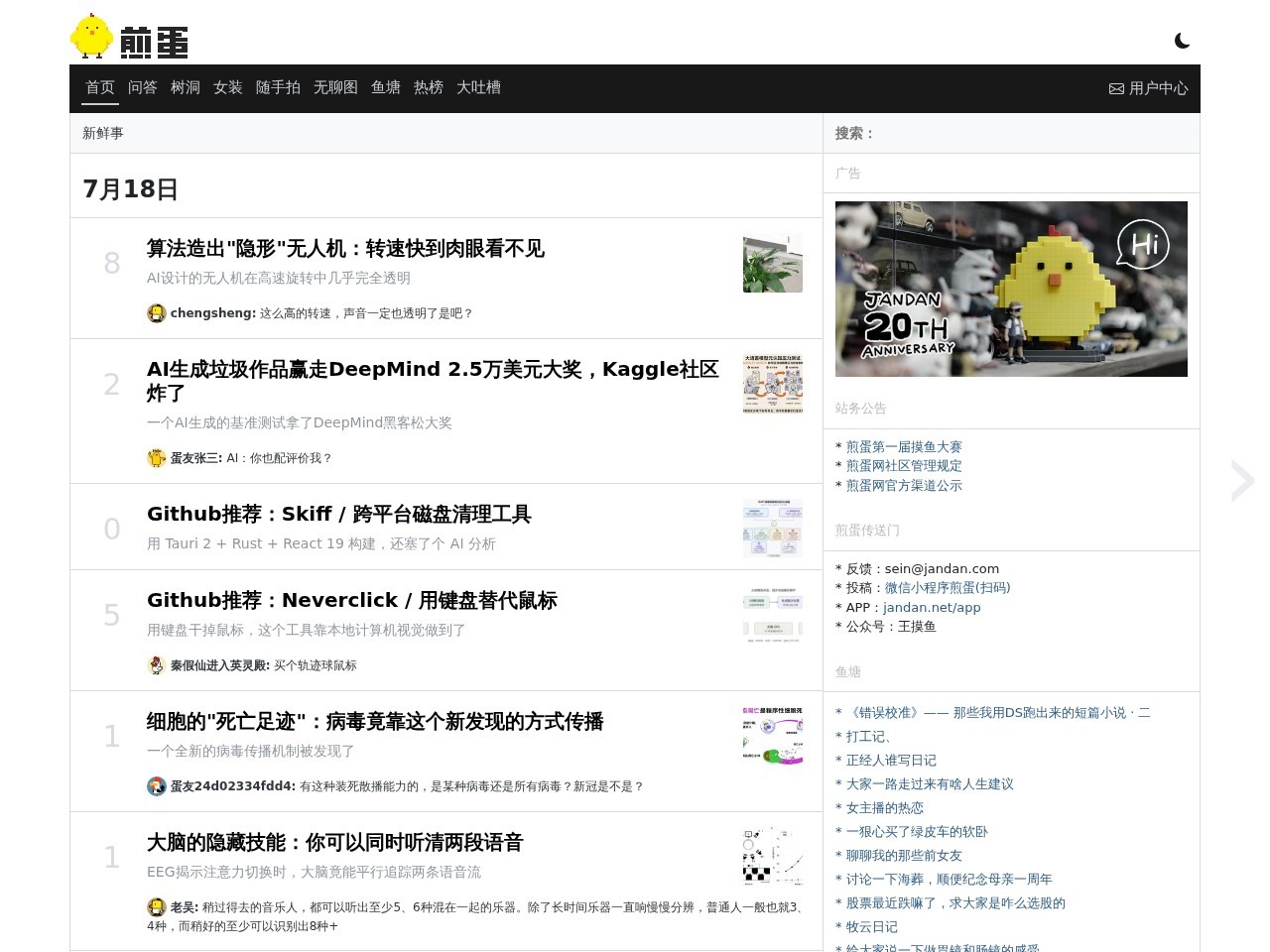Image resolution: width=1270 pixels, height=952 pixels.
Task: Open the 隐形无人机 article headline
Action: click(345, 249)
